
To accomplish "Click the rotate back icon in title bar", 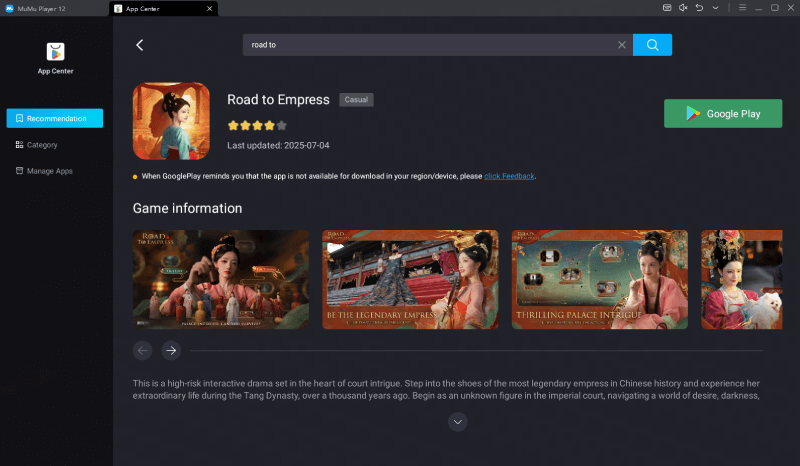I will [699, 8].
